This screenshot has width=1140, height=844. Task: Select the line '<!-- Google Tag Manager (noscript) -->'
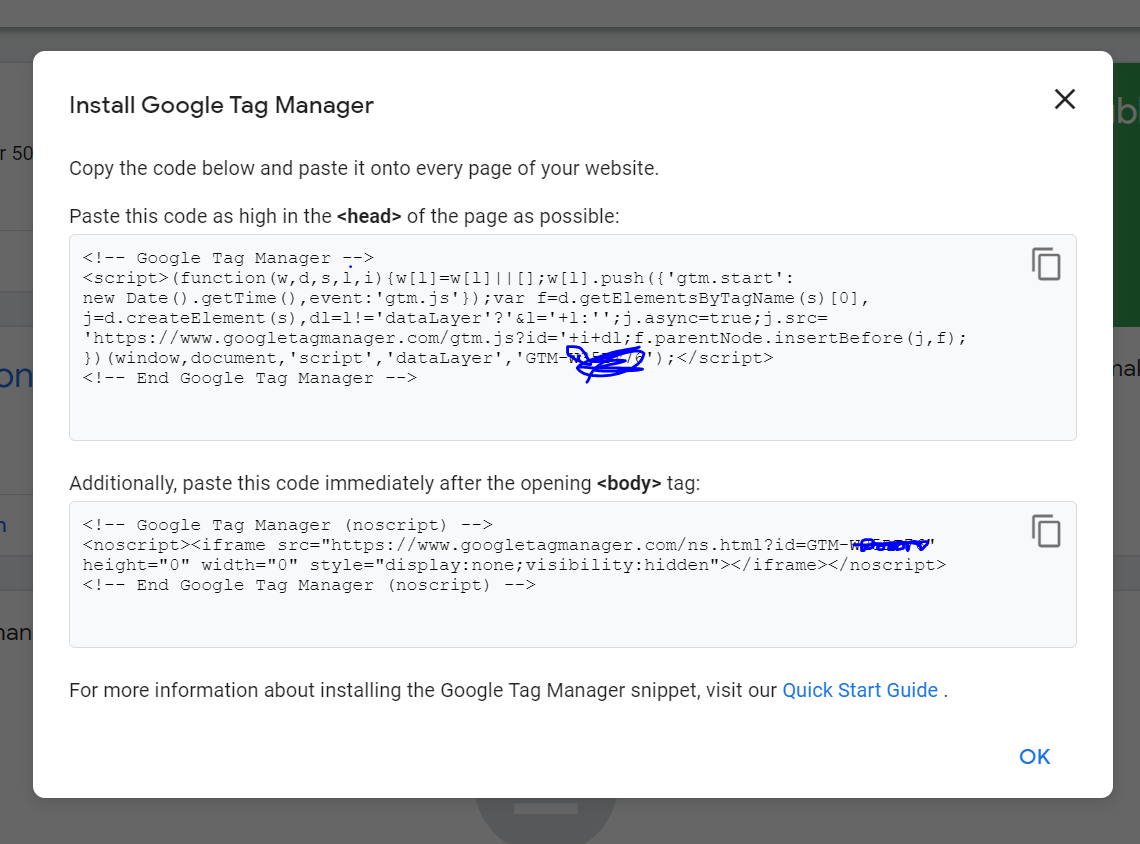287,525
